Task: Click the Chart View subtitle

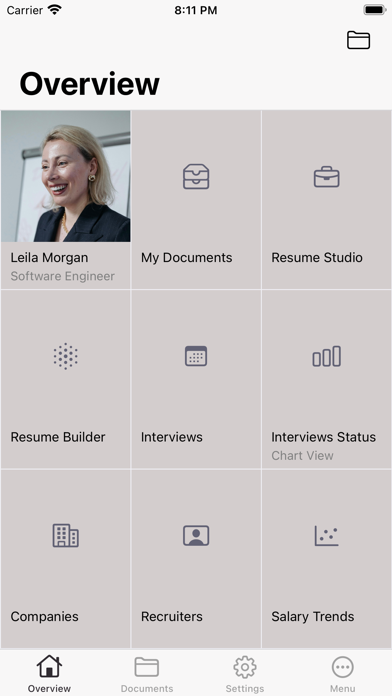Action: tap(302, 455)
